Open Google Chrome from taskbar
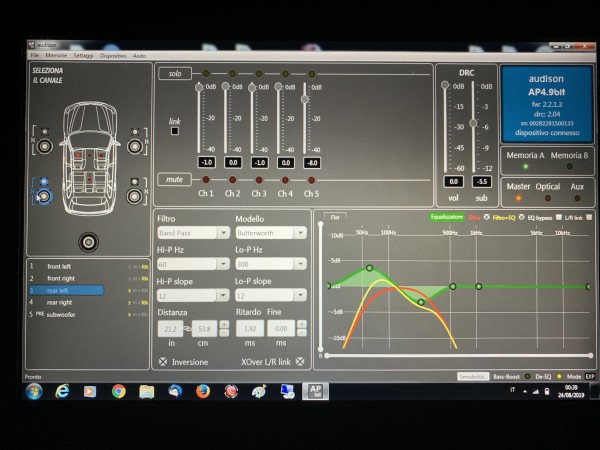The height and width of the screenshot is (450, 600). pyautogui.click(x=119, y=391)
